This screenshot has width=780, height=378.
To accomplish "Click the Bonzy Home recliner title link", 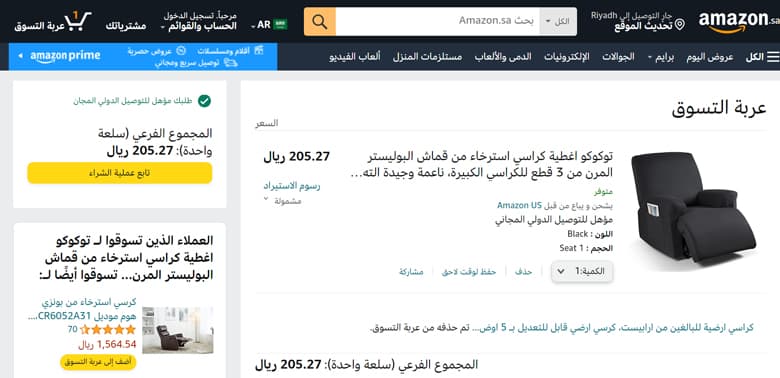I will tap(81, 308).
